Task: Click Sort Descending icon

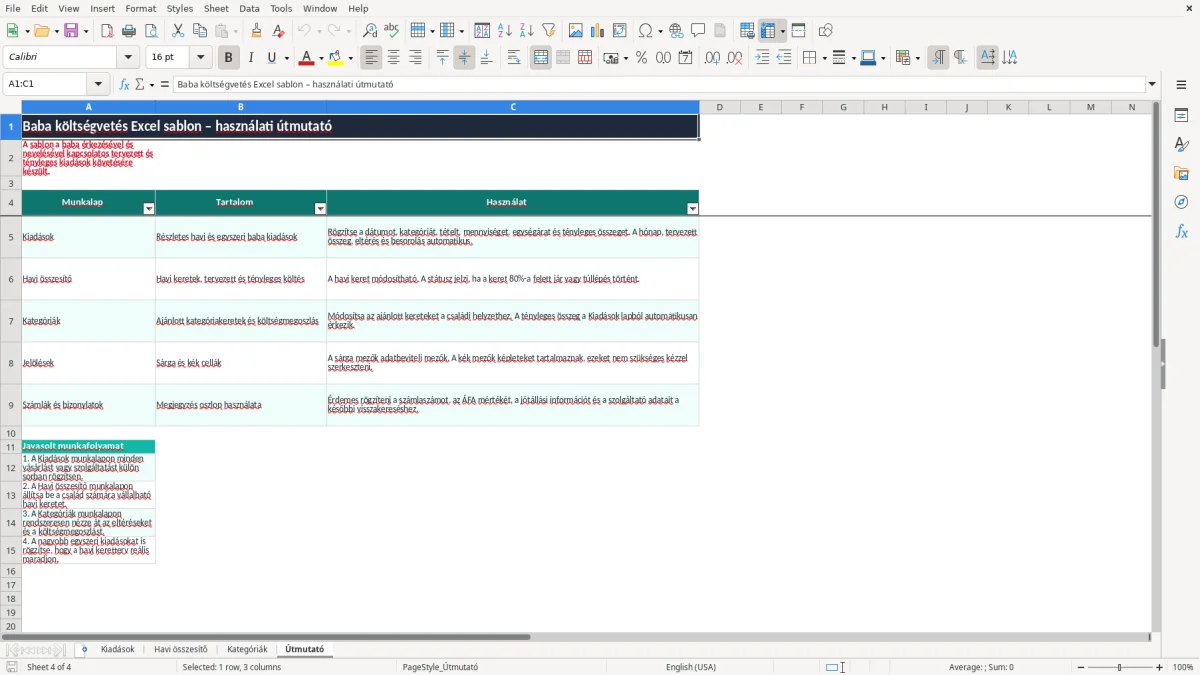Action: tap(527, 31)
